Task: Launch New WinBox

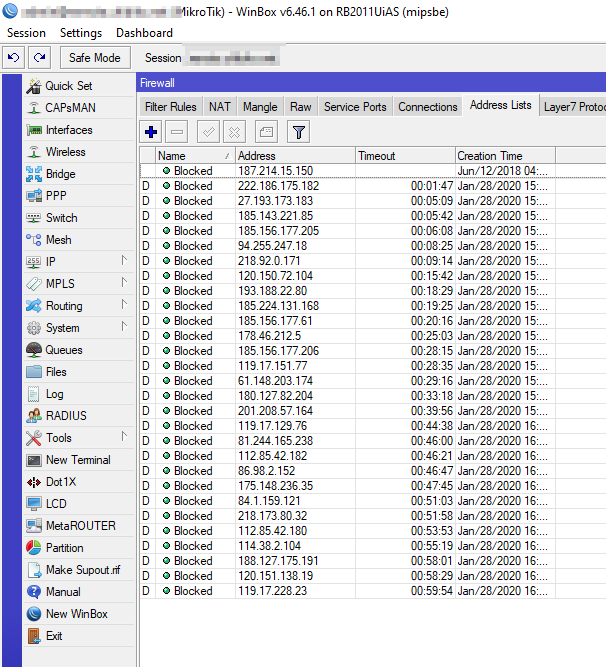Action: (79, 614)
